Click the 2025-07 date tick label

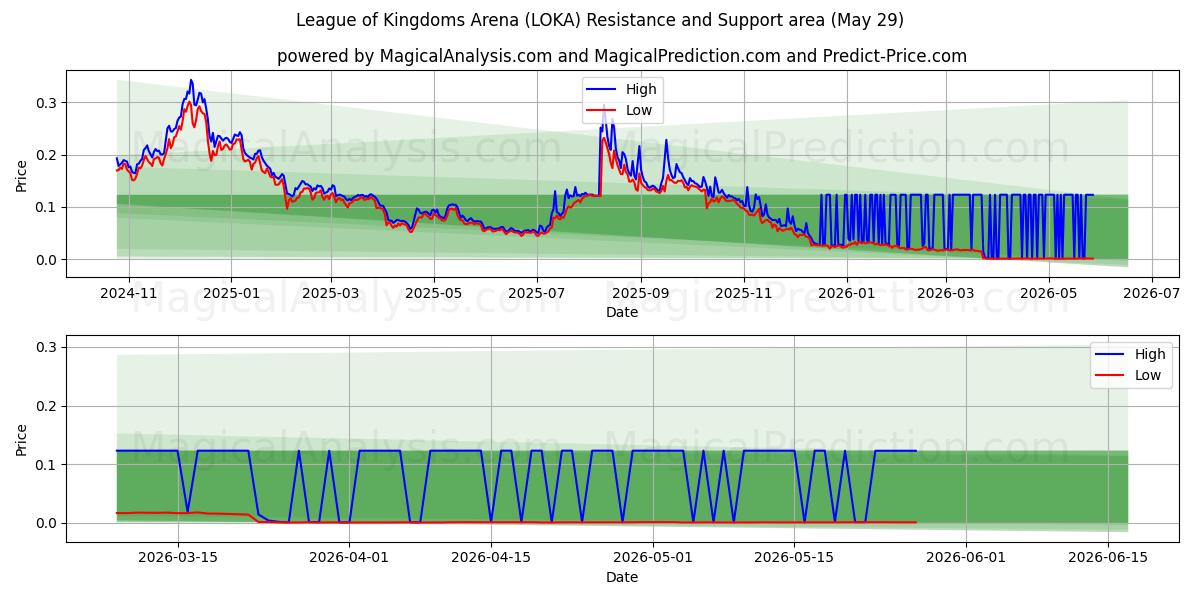click(536, 294)
